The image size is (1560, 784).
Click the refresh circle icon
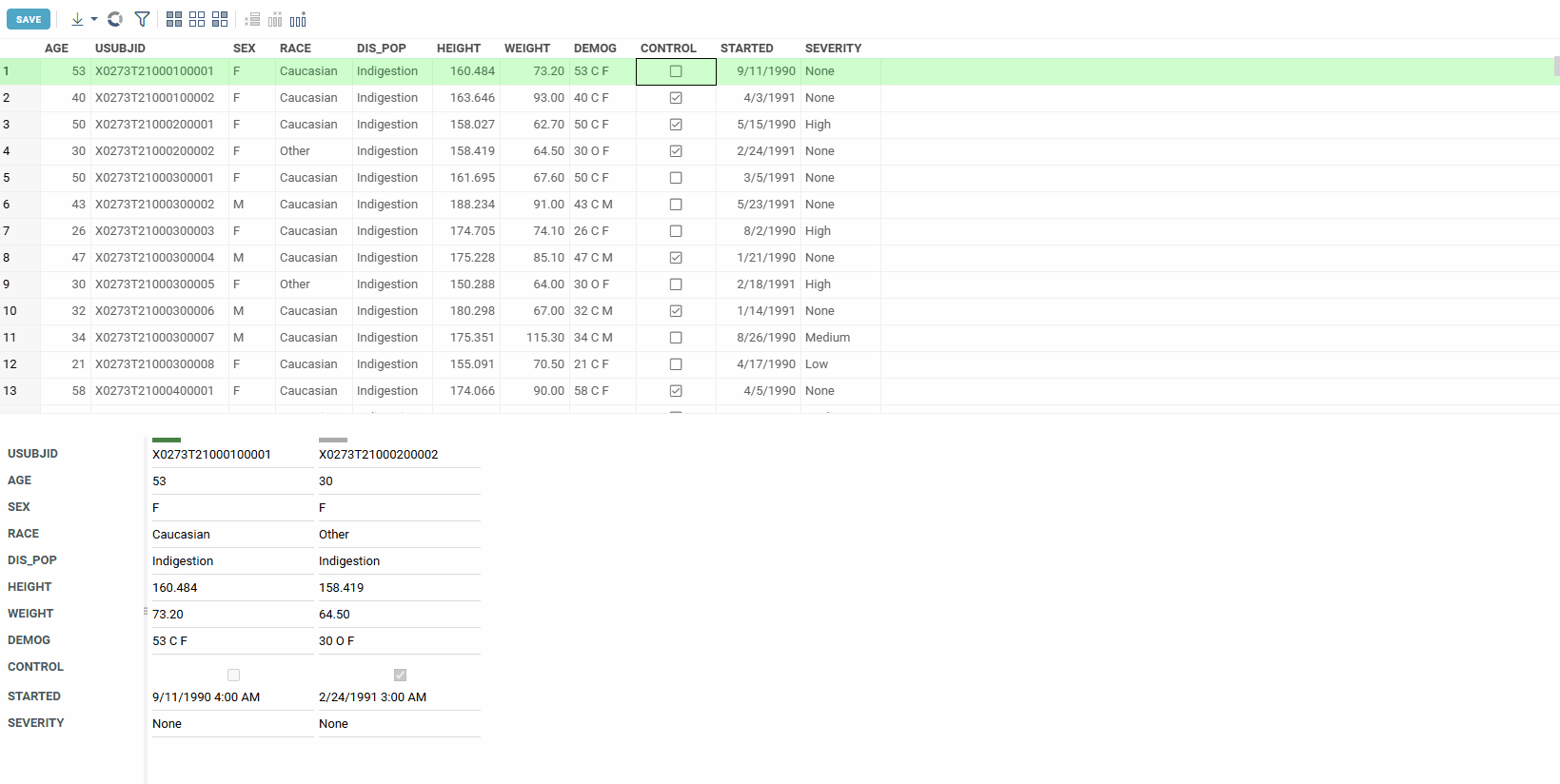coord(115,19)
